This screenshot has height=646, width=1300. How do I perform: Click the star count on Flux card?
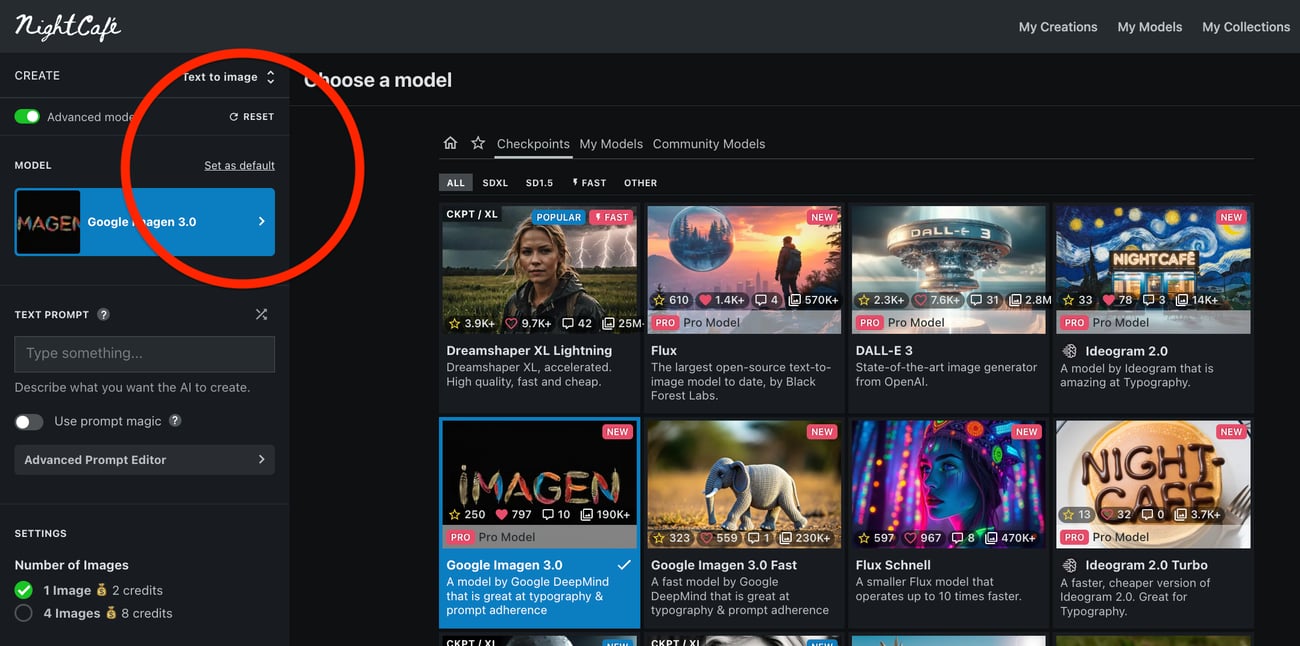pyautogui.click(x=671, y=299)
